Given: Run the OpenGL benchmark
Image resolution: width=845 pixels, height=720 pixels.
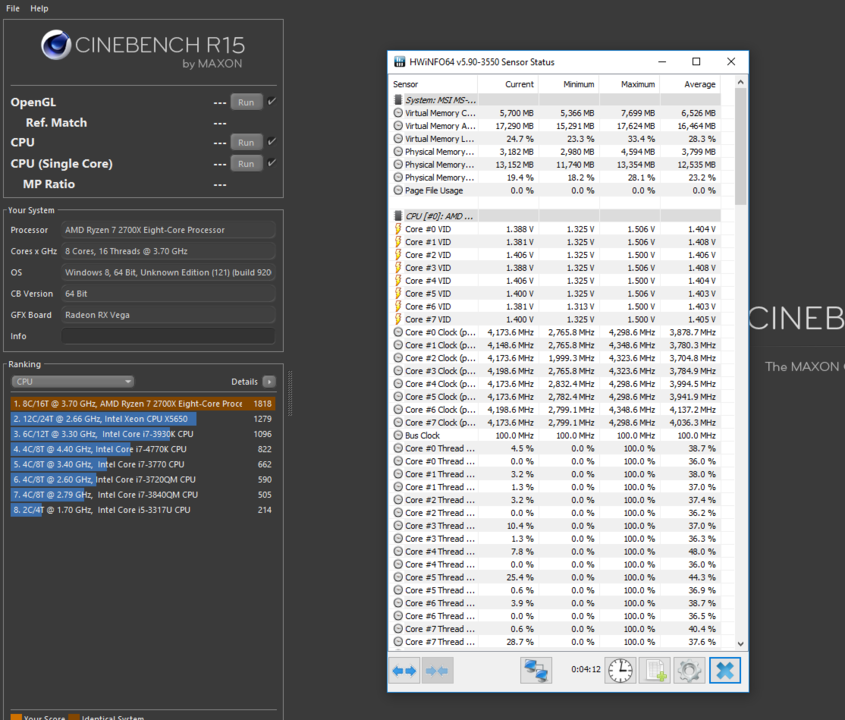Looking at the screenshot, I should tap(246, 102).
